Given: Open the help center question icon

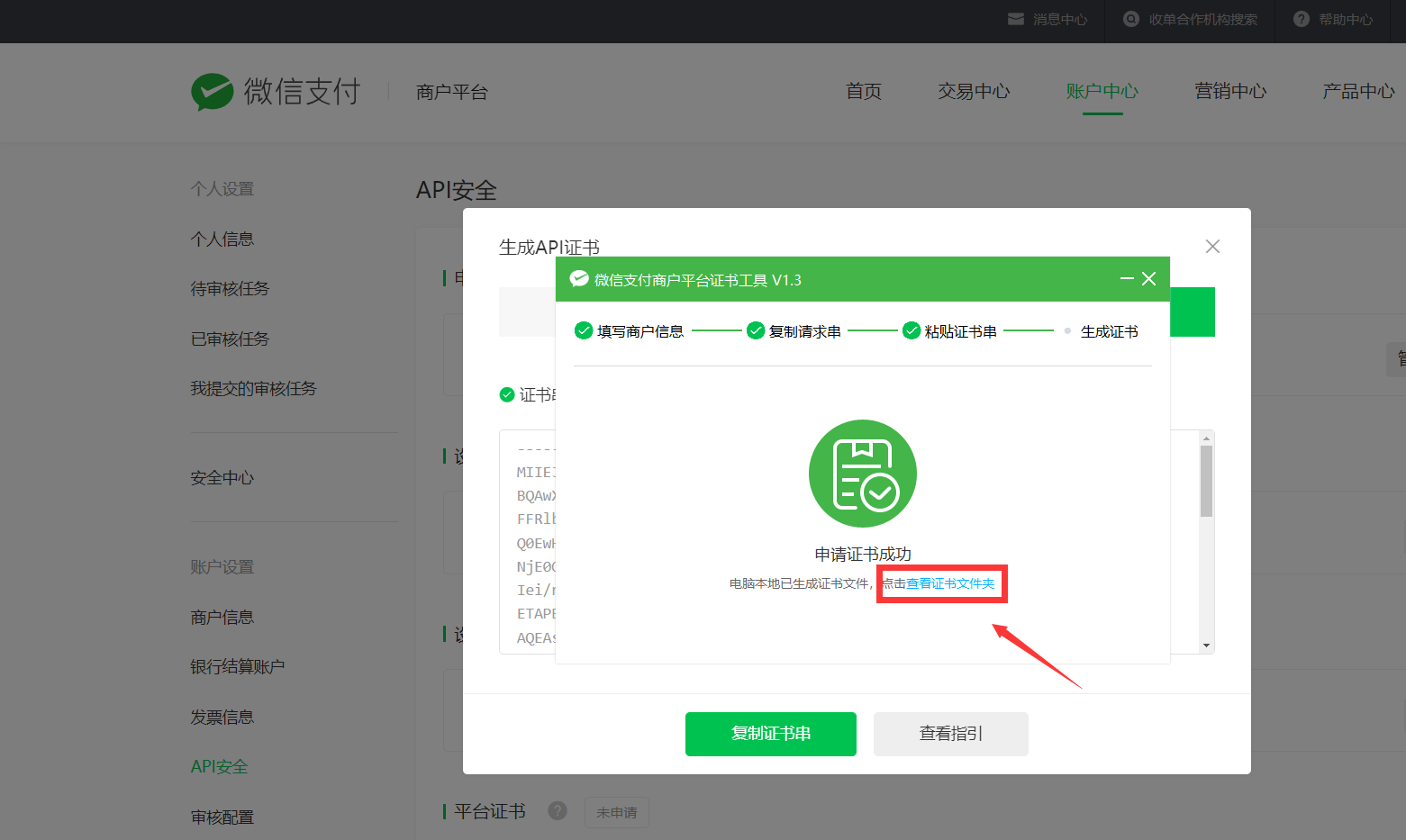Looking at the screenshot, I should tap(1302, 19).
